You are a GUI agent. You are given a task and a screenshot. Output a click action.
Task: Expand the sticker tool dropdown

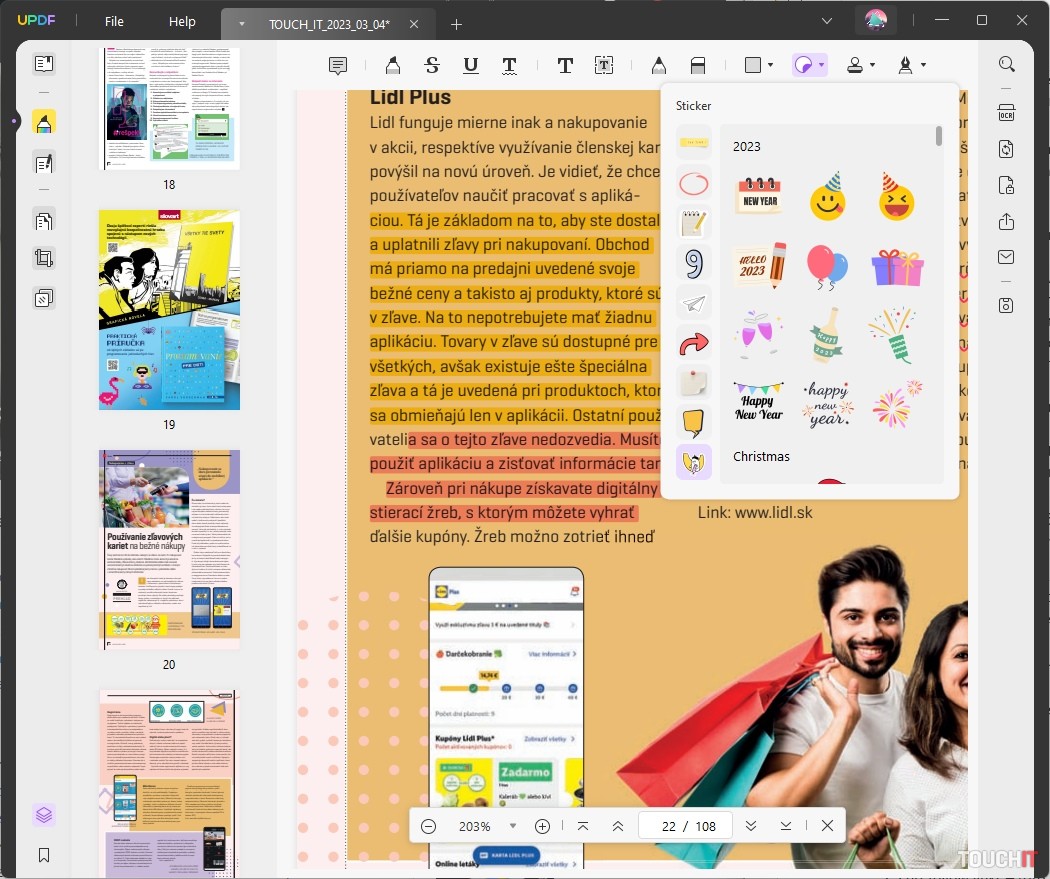click(821, 66)
